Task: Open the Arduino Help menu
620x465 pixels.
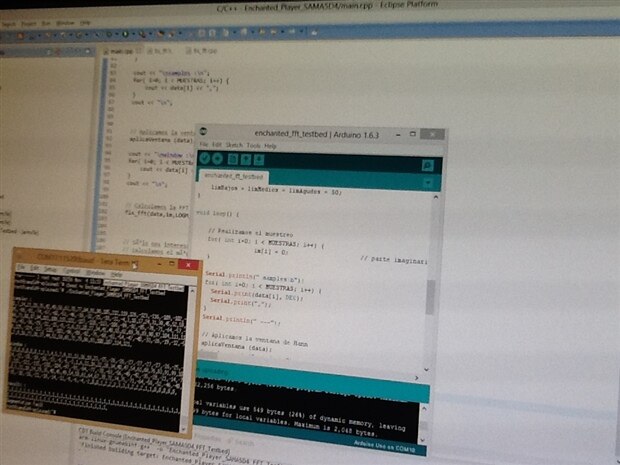Action: coord(270,146)
